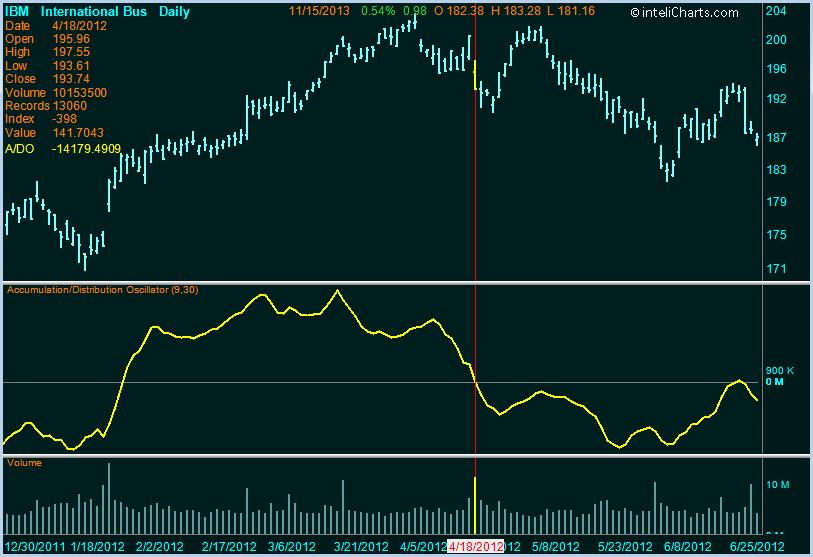Click the 'L 181.16' low price header
Viewport: 813px width, 557px height.
[x=571, y=11]
